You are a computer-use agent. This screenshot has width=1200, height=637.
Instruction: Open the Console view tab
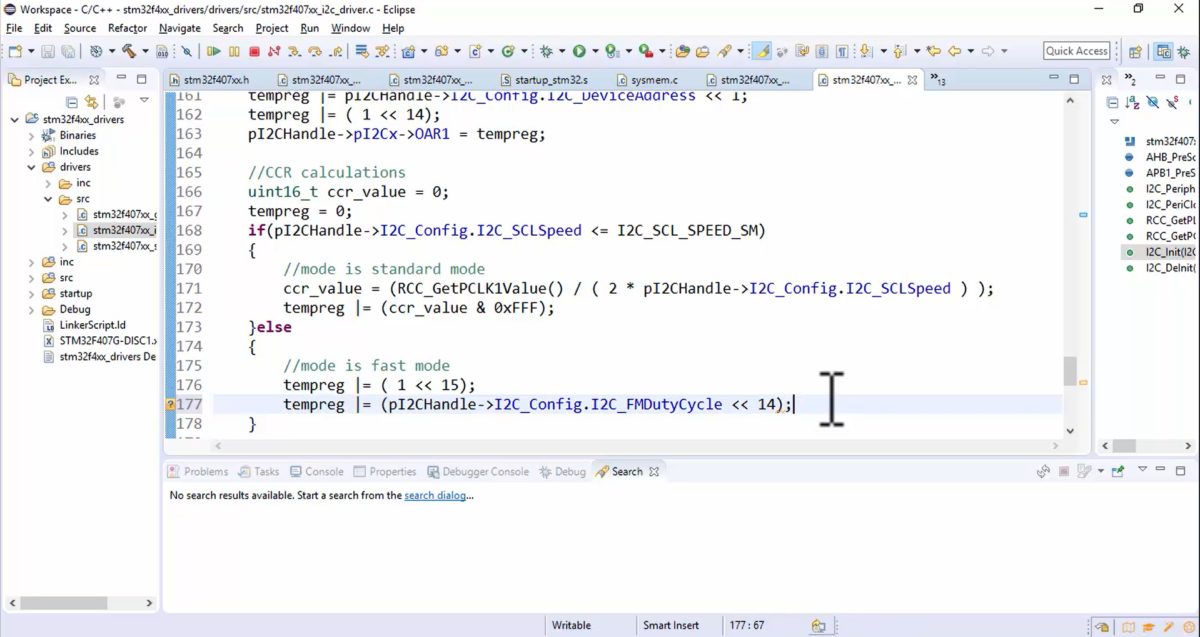[x=316, y=471]
